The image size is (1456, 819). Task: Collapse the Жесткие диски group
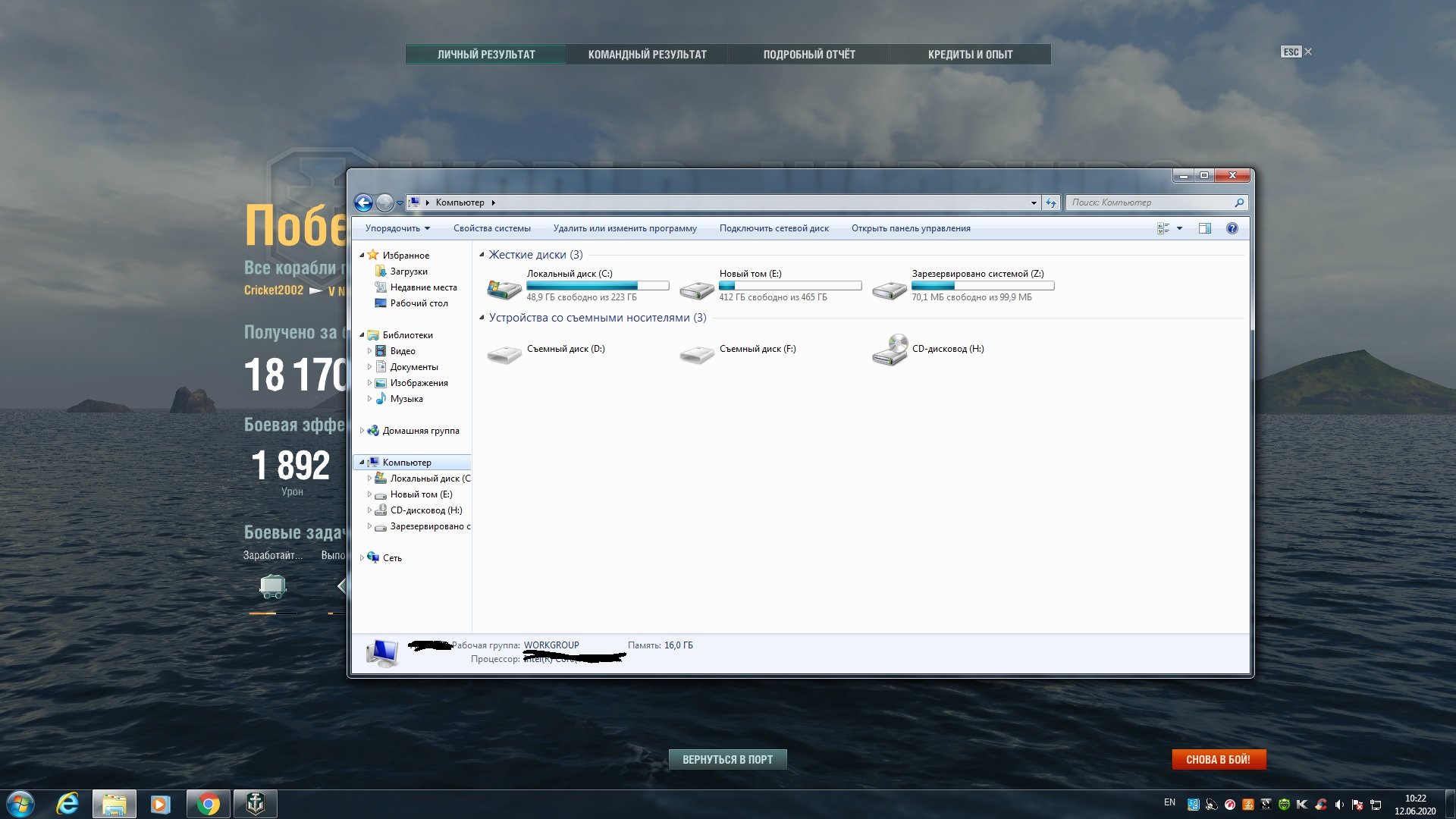click(x=482, y=255)
